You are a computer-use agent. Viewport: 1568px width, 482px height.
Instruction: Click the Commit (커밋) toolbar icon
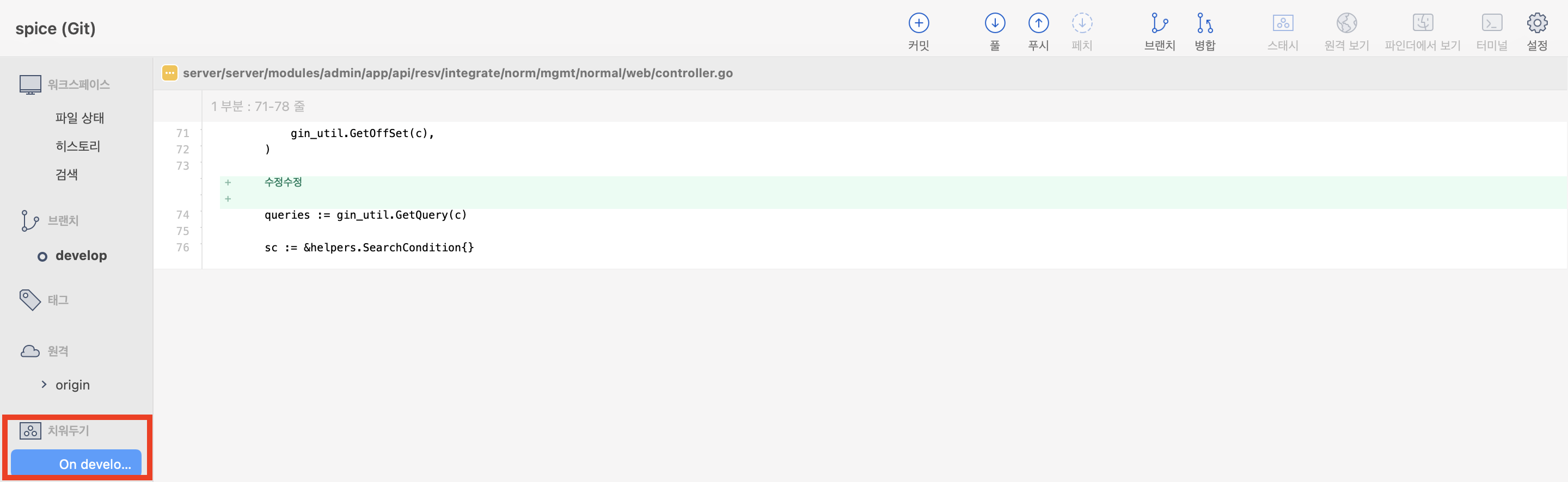pyautogui.click(x=918, y=23)
